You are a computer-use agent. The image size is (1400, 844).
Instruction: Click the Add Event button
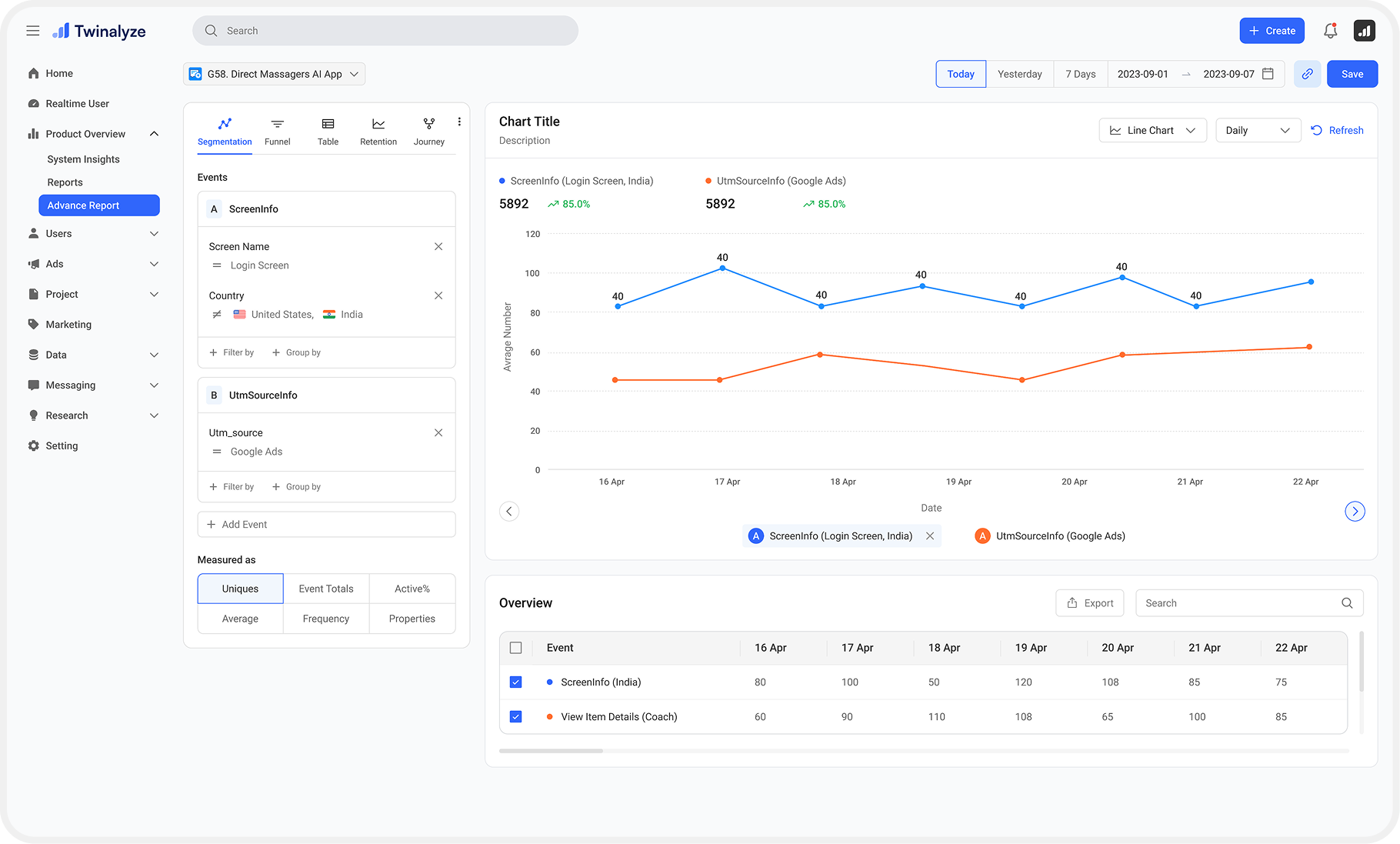326,524
